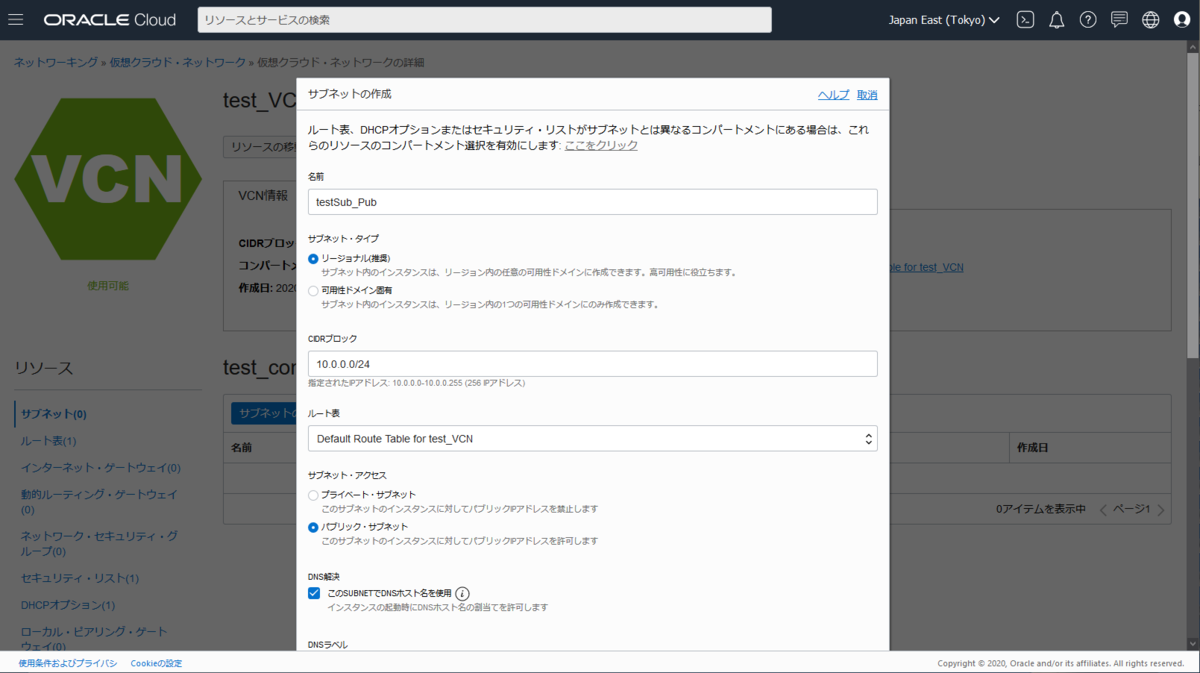The width and height of the screenshot is (1200, 673).
Task: Go to previous page arrow in subnet table
Action: pyautogui.click(x=1104, y=510)
